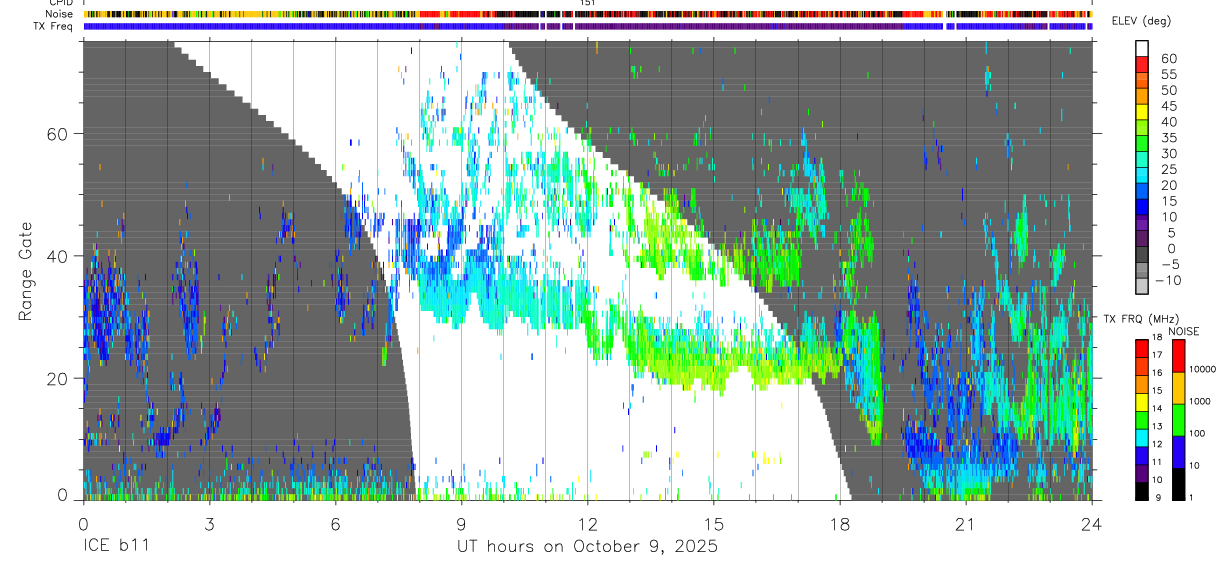Click the yellow NOISE segment between 1000 and 10000
The height and width of the screenshot is (567, 1228).
point(1179,387)
